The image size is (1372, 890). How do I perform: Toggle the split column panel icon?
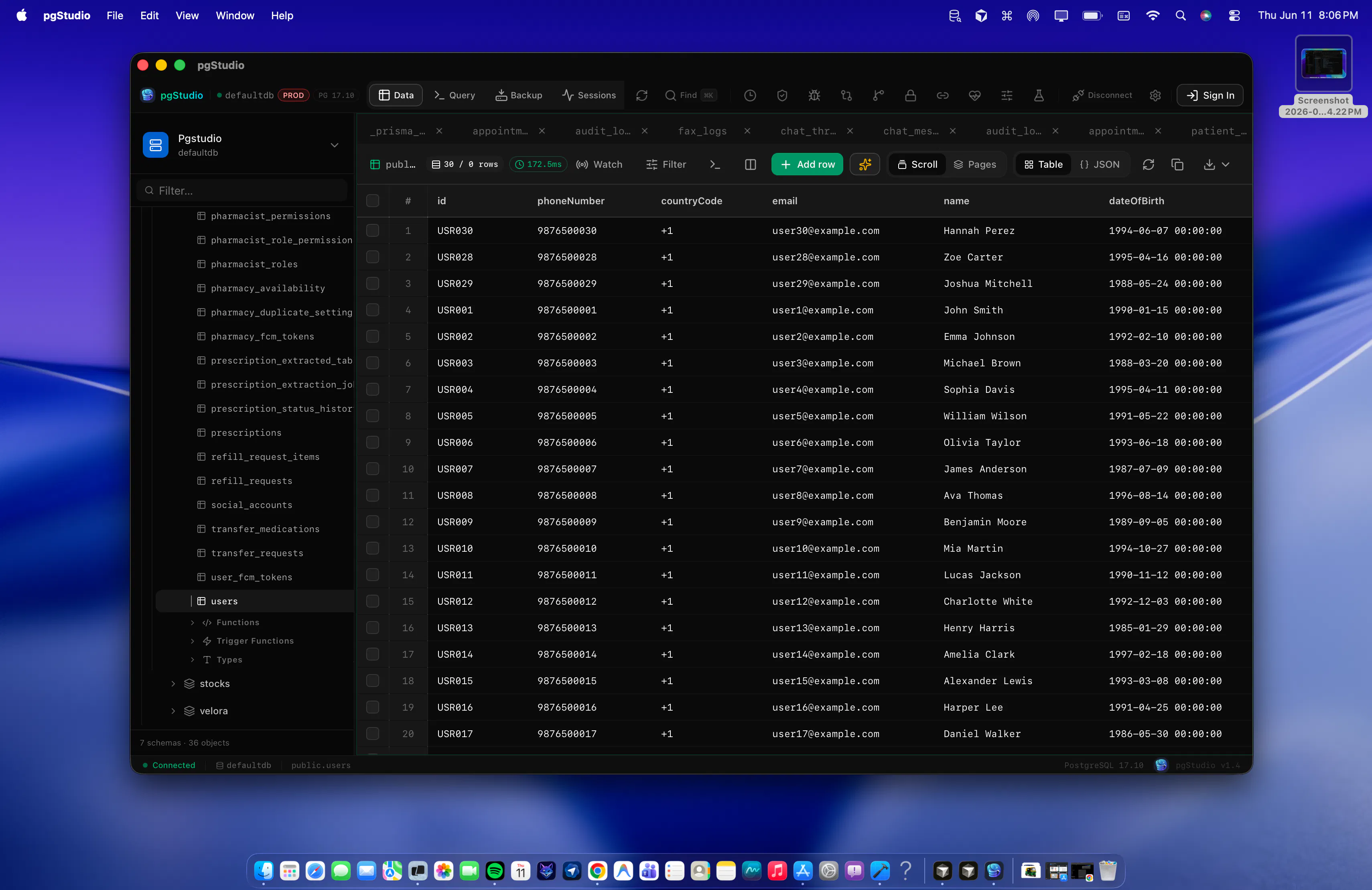(x=750, y=164)
